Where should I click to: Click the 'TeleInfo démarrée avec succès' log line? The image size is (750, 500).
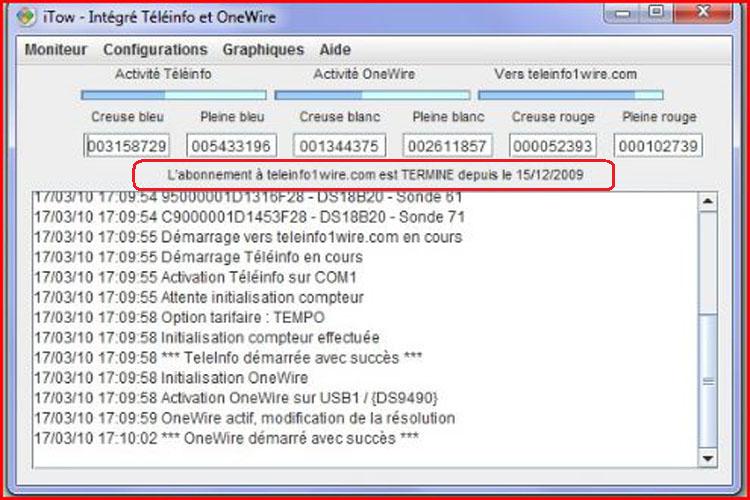tap(229, 358)
